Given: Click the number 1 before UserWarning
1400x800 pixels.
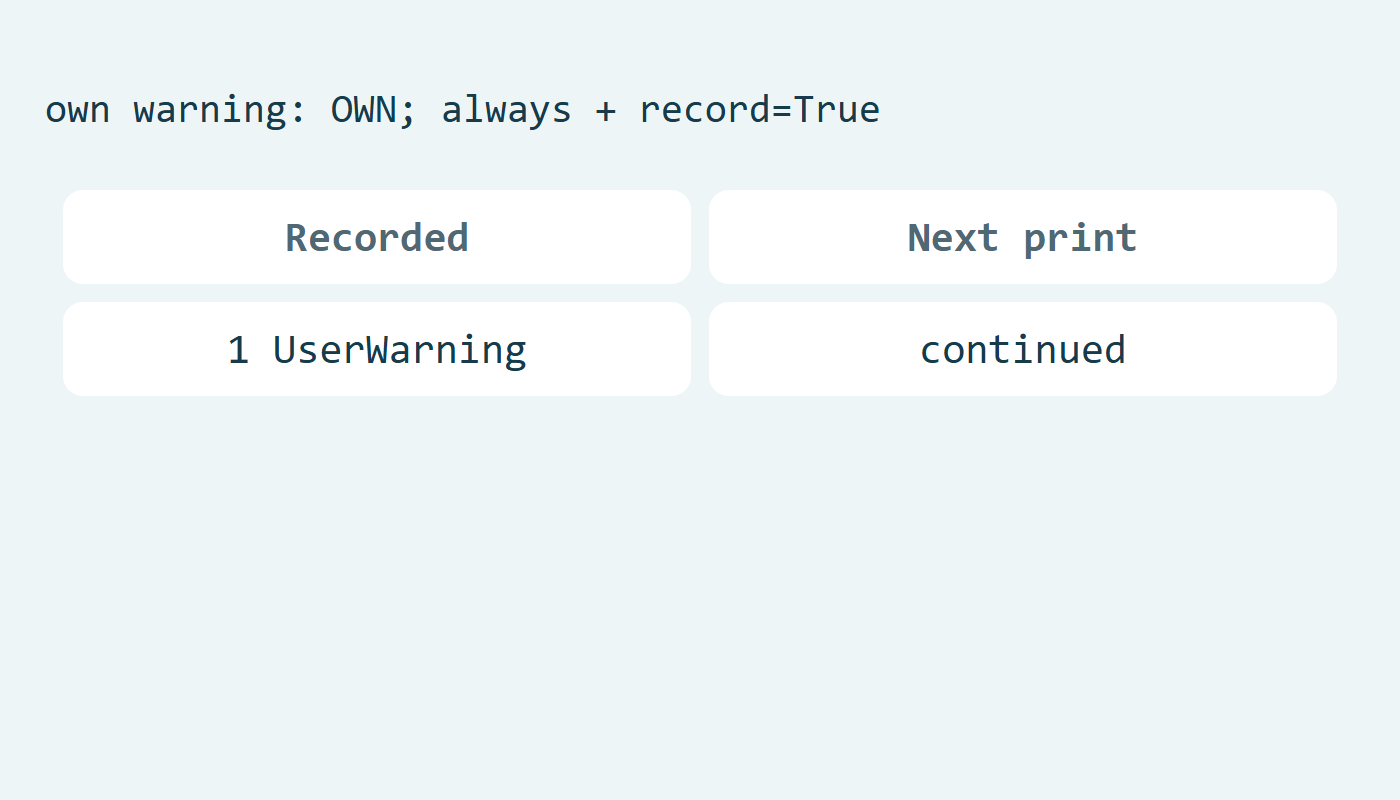Looking at the screenshot, I should (x=238, y=349).
